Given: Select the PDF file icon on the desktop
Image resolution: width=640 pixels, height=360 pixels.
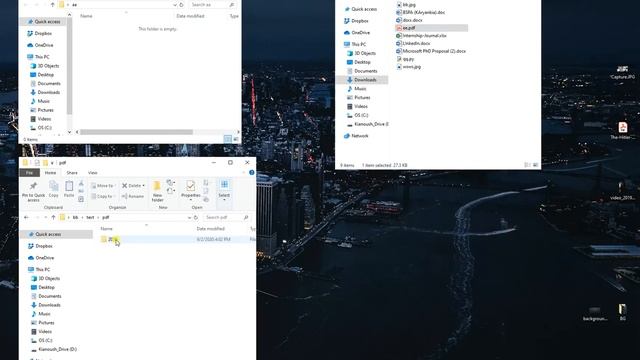Looking at the screenshot, I should [622, 131].
